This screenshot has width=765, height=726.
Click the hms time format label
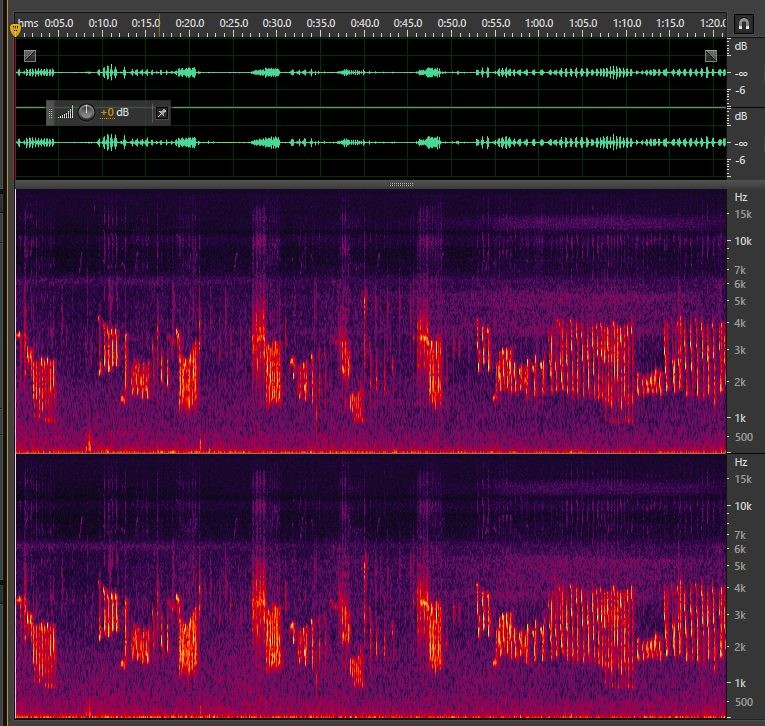[29, 22]
